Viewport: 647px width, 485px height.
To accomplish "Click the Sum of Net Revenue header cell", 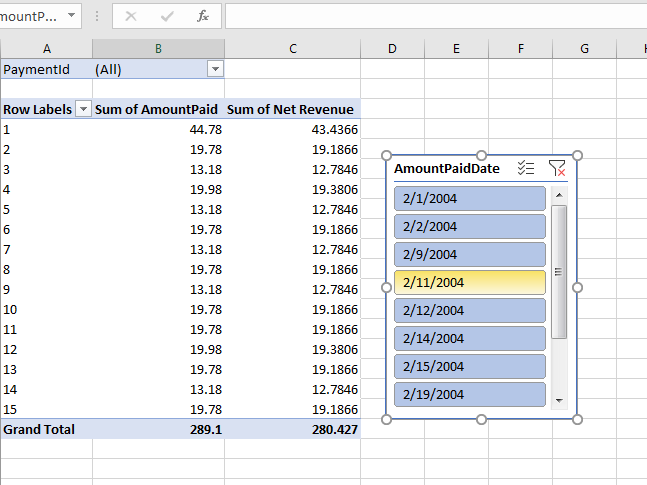I will coord(293,109).
